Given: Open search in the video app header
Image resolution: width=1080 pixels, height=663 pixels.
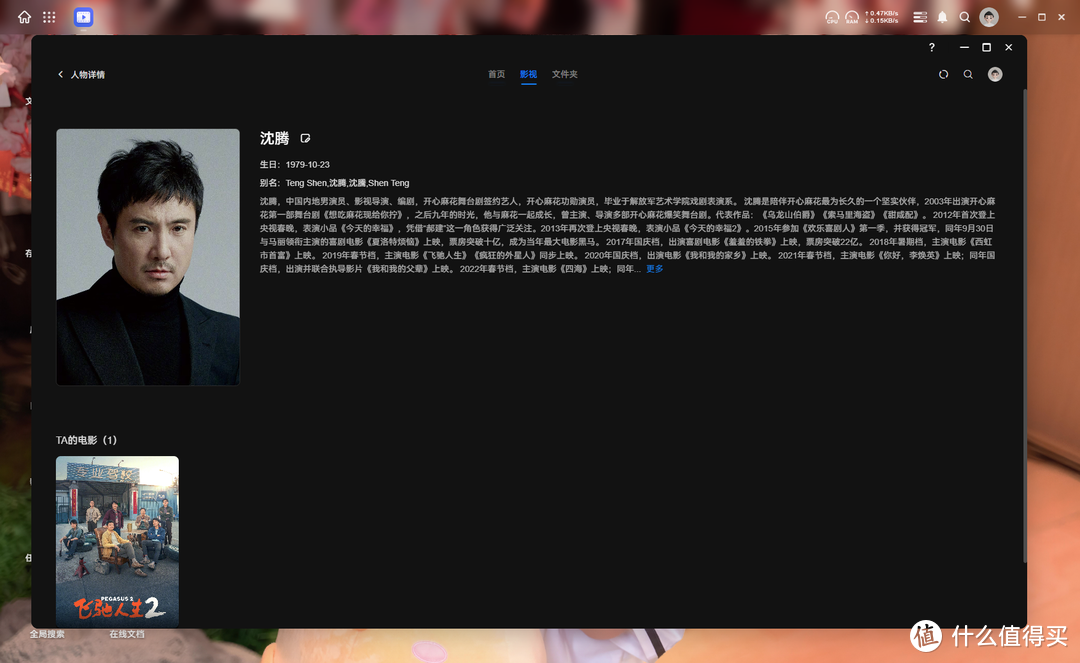Looking at the screenshot, I should (968, 74).
